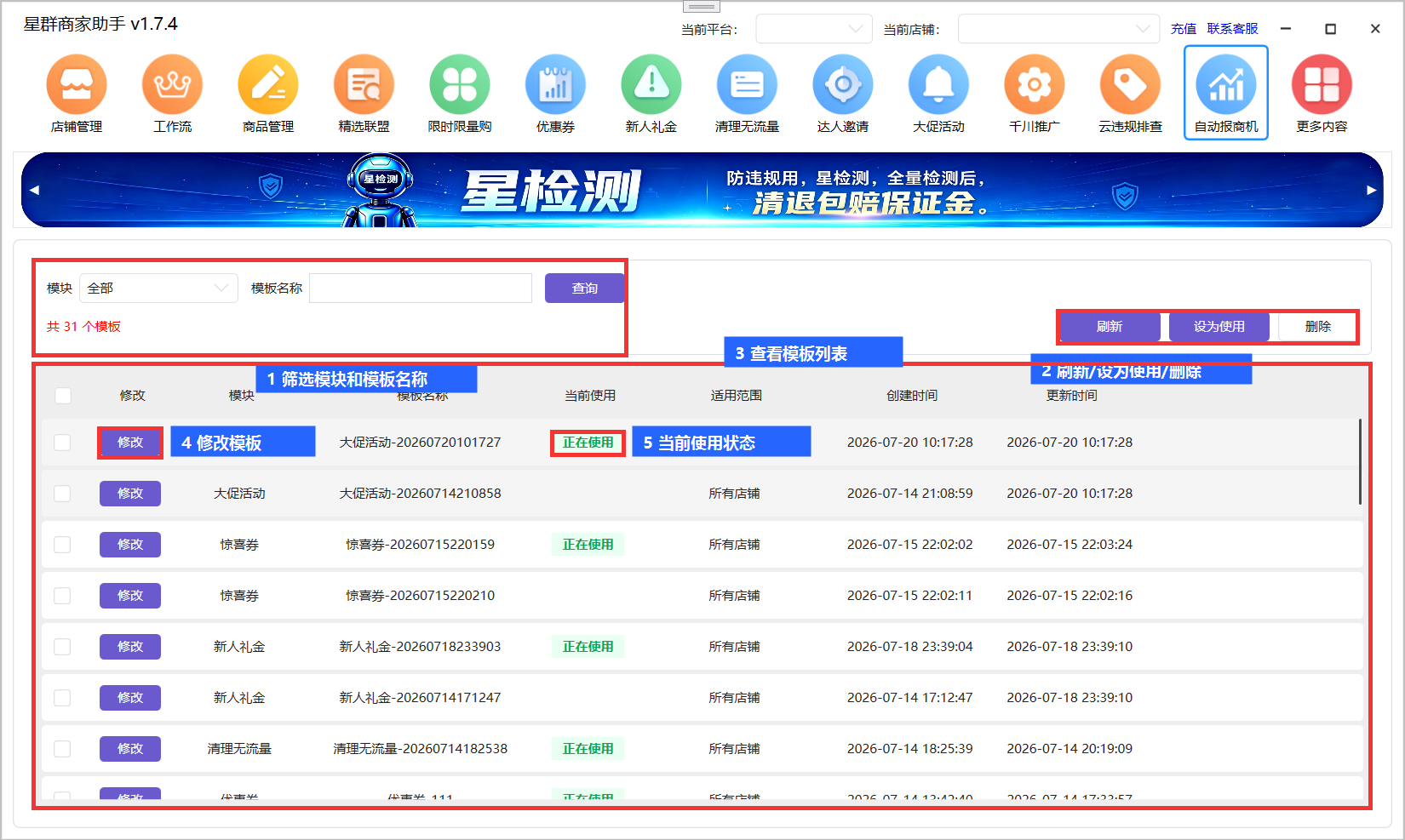Click 修改 for 清理无流量-20260714182538
The image size is (1405, 840).
tap(130, 749)
